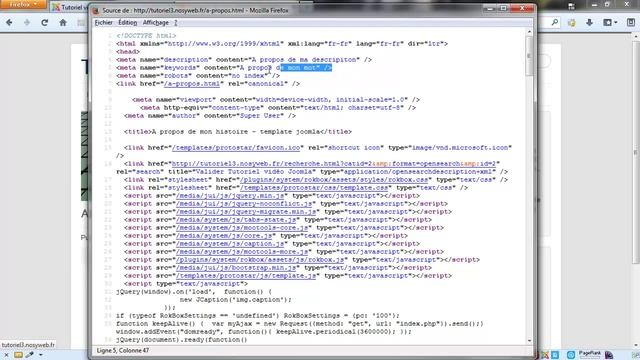Screen dimensions: 640x360
Task: Close the add-on bar with X
Action: click(6, 355)
